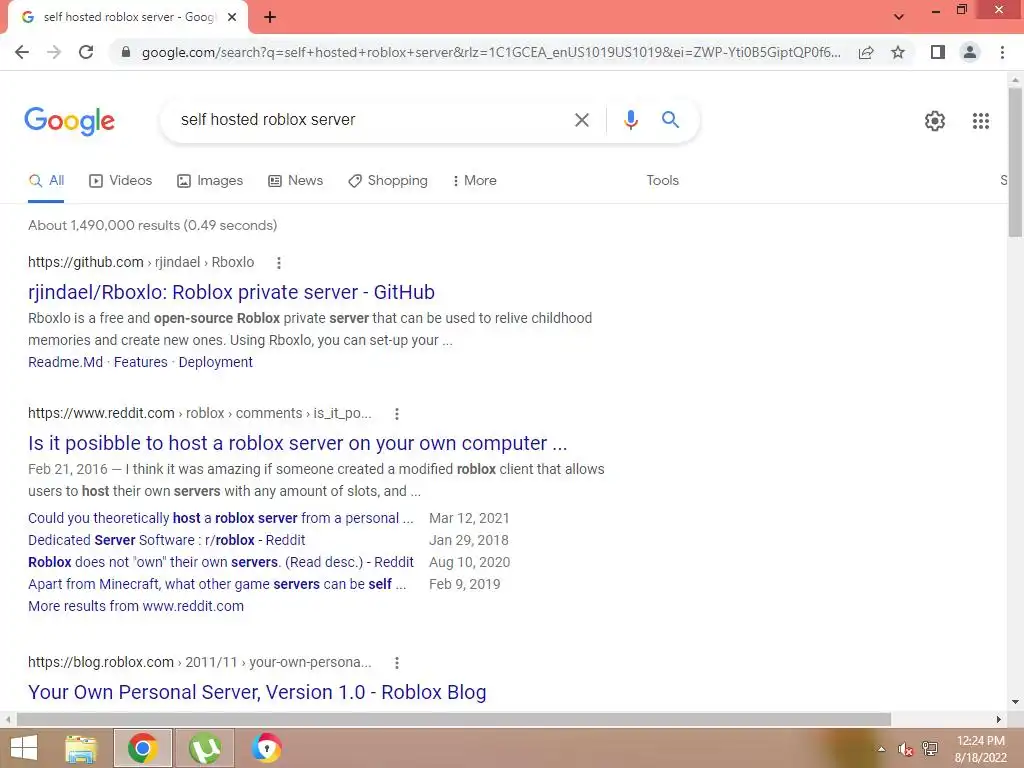
Task: Open search Tools options
Action: click(662, 181)
